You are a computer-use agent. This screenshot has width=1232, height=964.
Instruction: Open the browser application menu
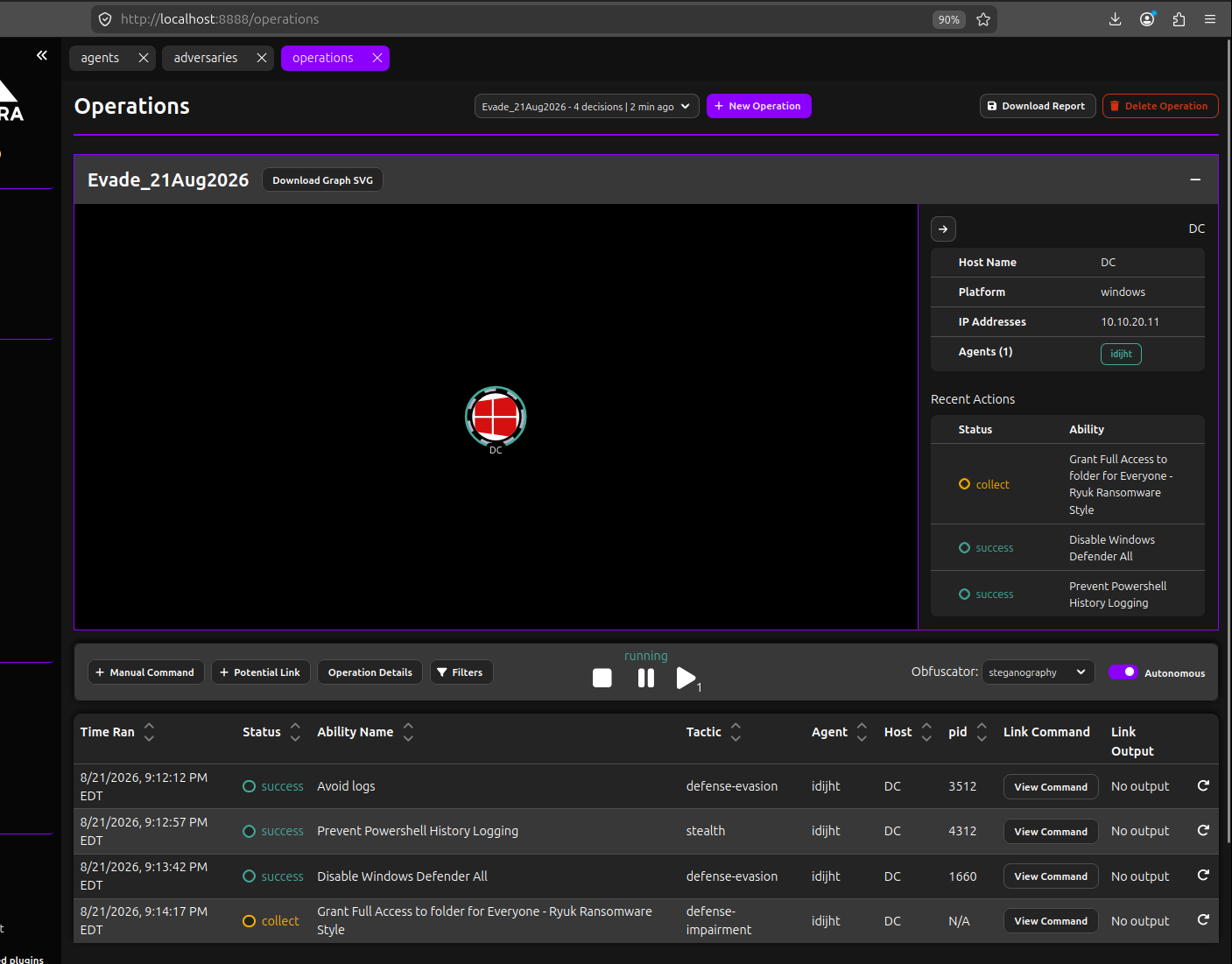point(1210,19)
